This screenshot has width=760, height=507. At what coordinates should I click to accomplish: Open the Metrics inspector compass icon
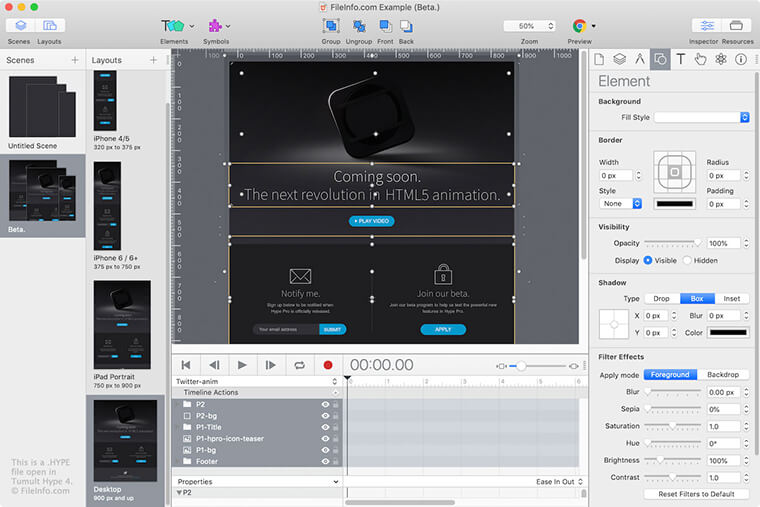(640, 59)
